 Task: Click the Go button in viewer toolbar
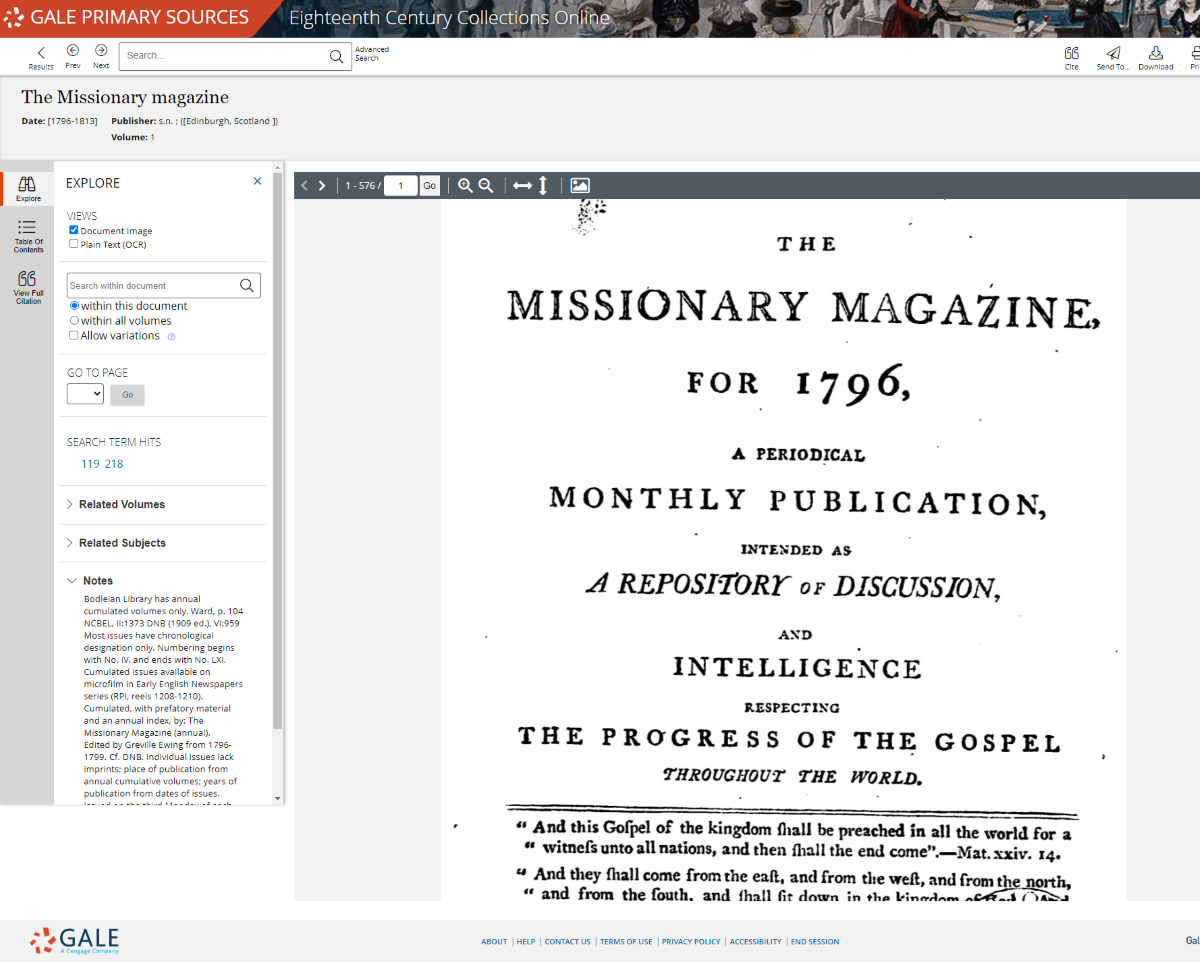[x=429, y=186]
